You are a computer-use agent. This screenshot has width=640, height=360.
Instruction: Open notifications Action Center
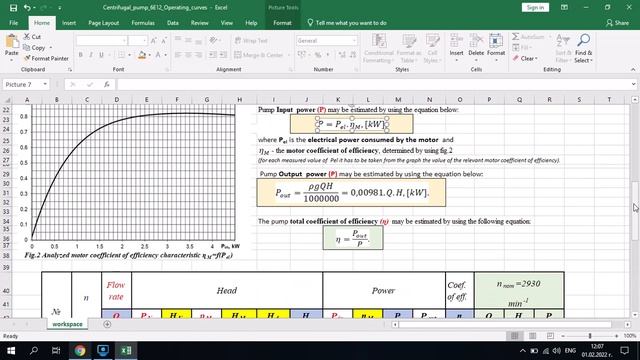(x=624, y=351)
